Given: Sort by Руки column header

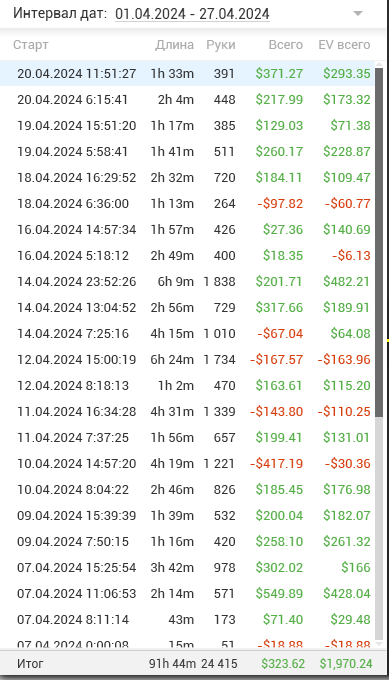Looking at the screenshot, I should coord(221,45).
